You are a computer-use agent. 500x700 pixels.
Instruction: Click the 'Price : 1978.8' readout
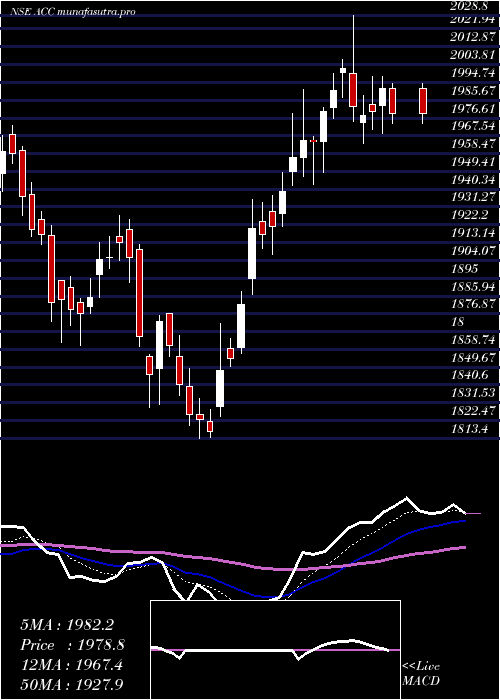(73, 645)
